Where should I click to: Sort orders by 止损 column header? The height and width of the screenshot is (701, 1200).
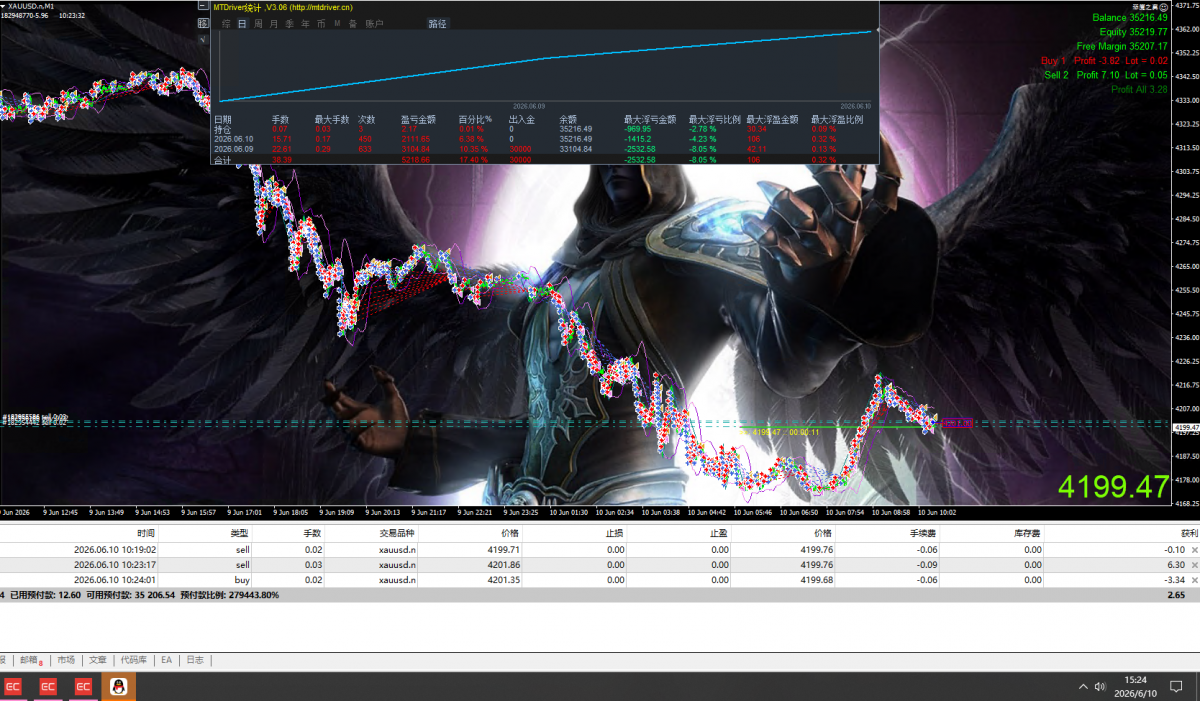tap(614, 534)
